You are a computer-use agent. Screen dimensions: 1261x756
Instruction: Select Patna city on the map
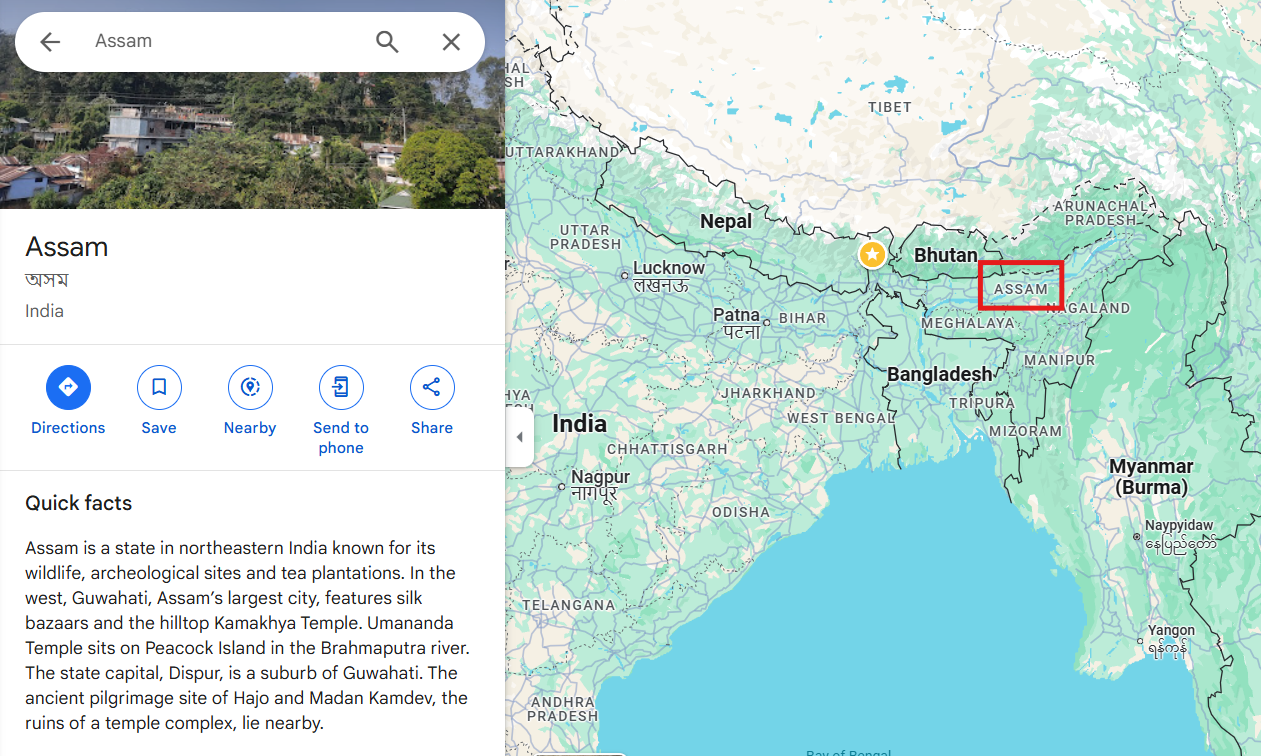click(736, 315)
